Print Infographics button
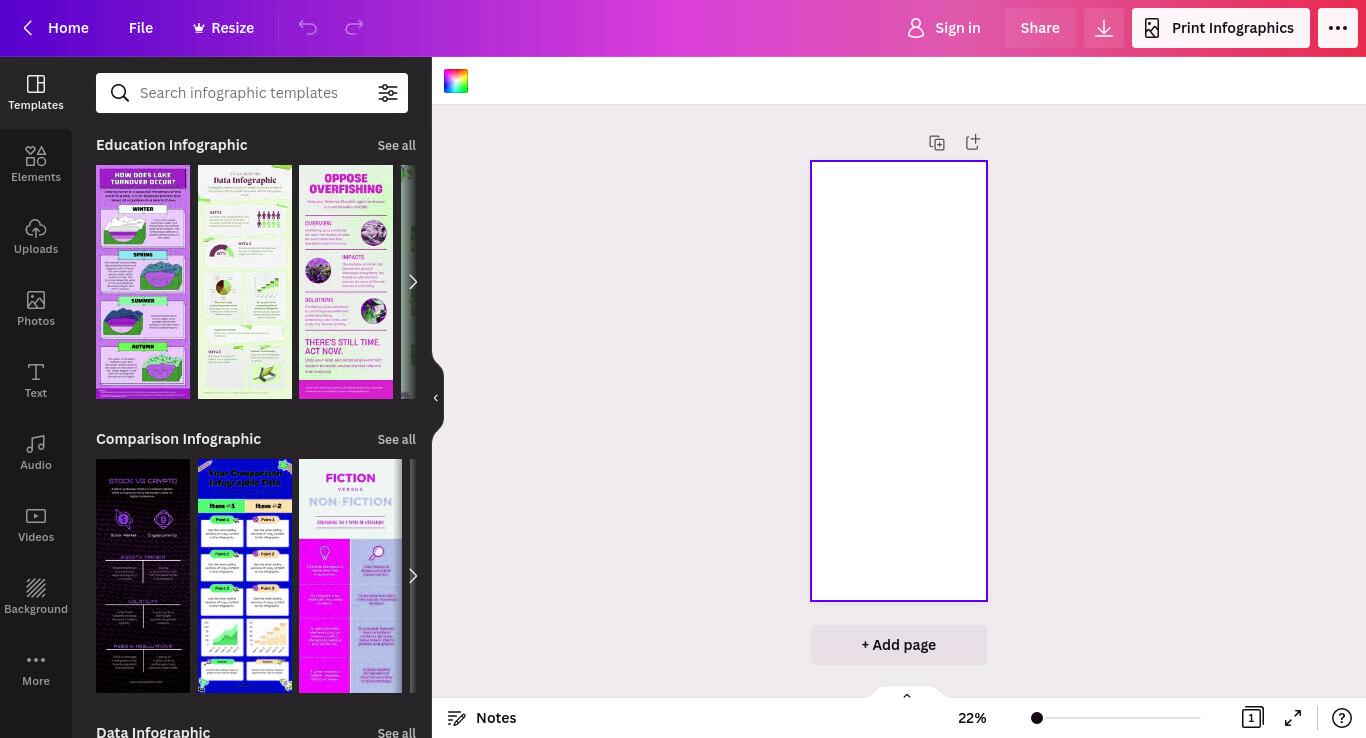 pyautogui.click(x=1221, y=28)
